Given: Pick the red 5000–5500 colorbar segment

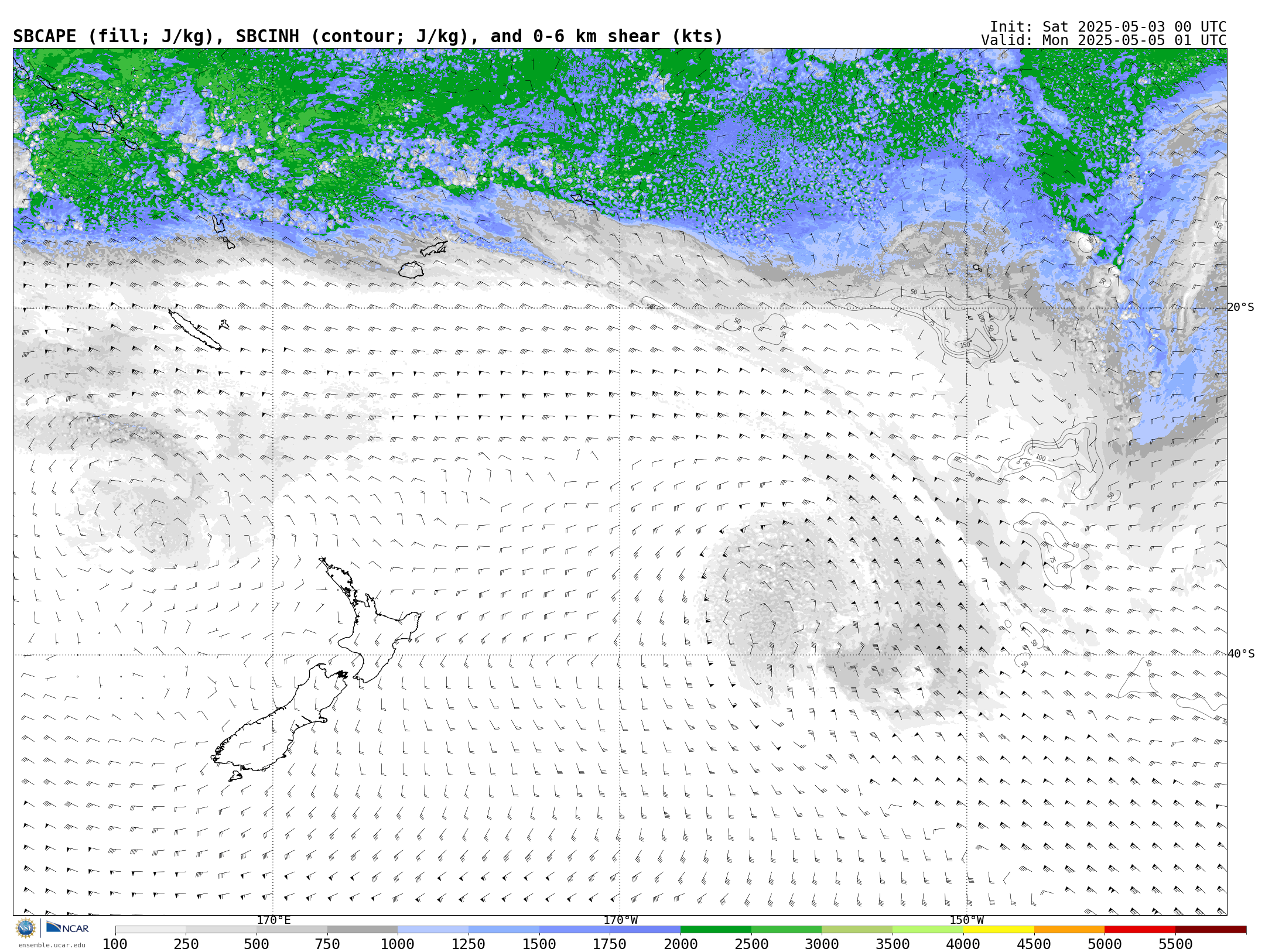Looking at the screenshot, I should 1140,930.
